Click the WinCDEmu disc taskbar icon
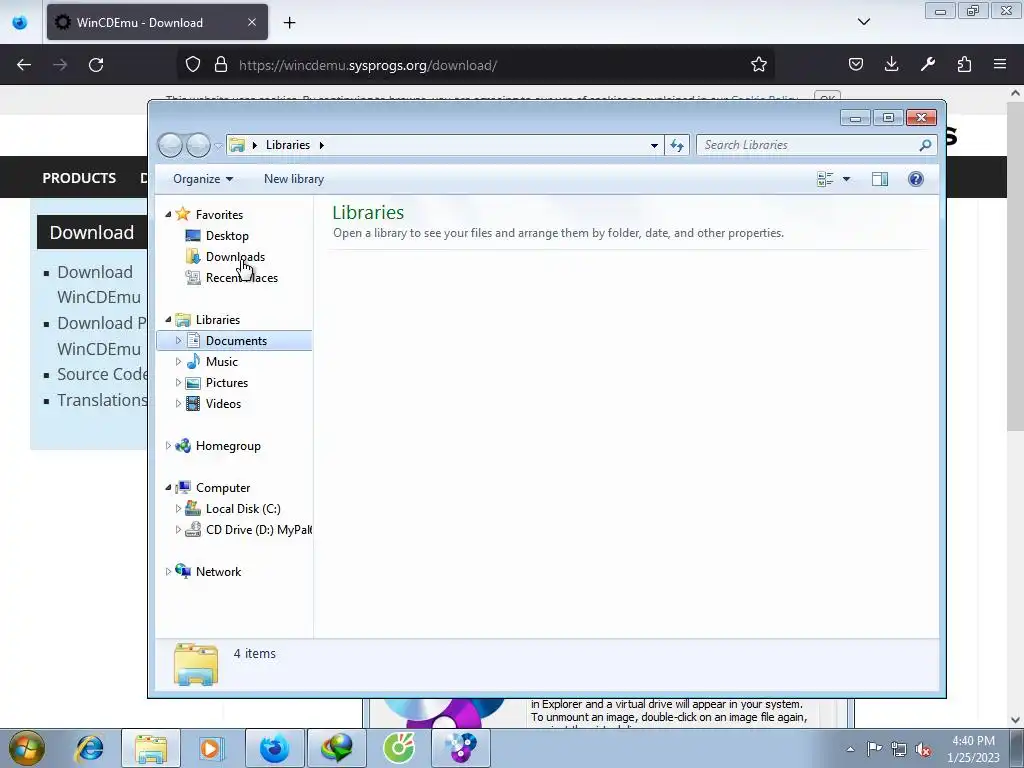 click(460, 748)
